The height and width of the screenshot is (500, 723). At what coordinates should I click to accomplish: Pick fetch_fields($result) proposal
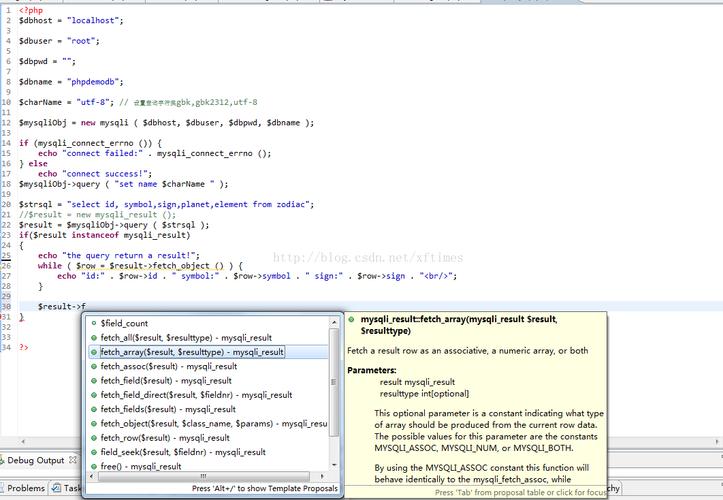point(168,409)
